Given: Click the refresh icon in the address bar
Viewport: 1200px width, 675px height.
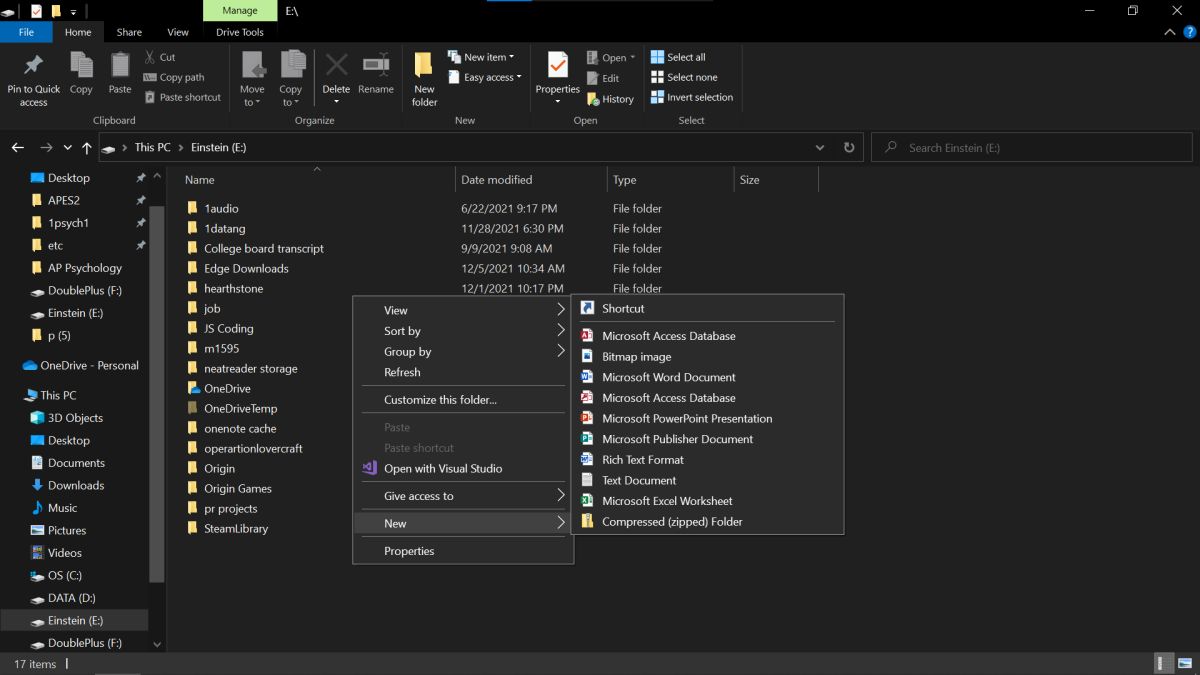Looking at the screenshot, I should 848,147.
